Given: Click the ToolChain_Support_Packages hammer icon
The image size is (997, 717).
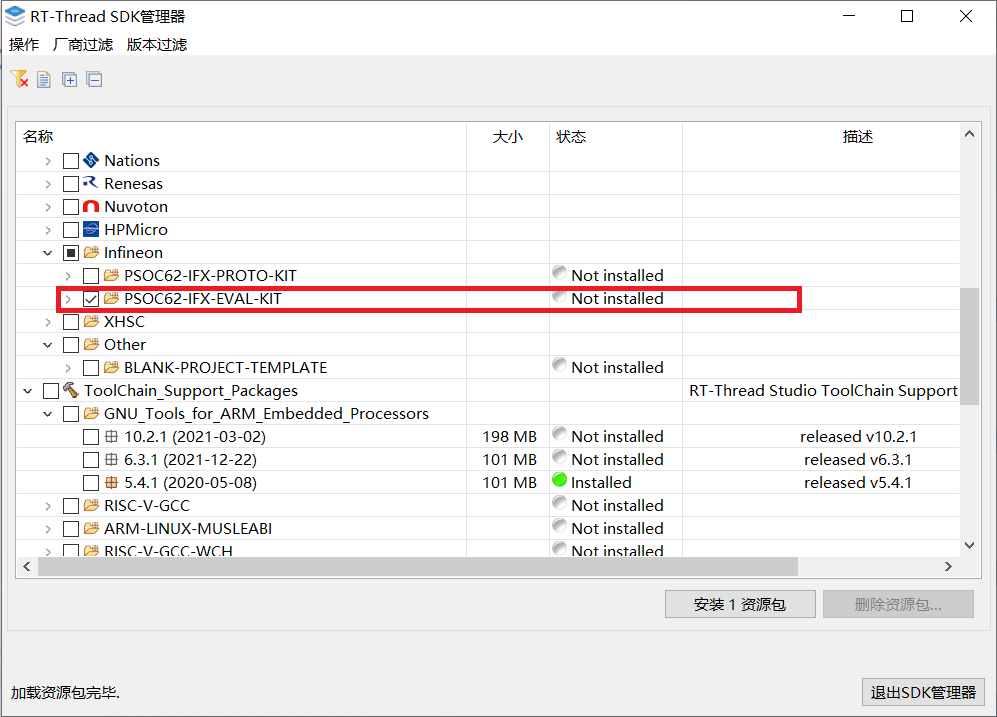Looking at the screenshot, I should click(71, 390).
